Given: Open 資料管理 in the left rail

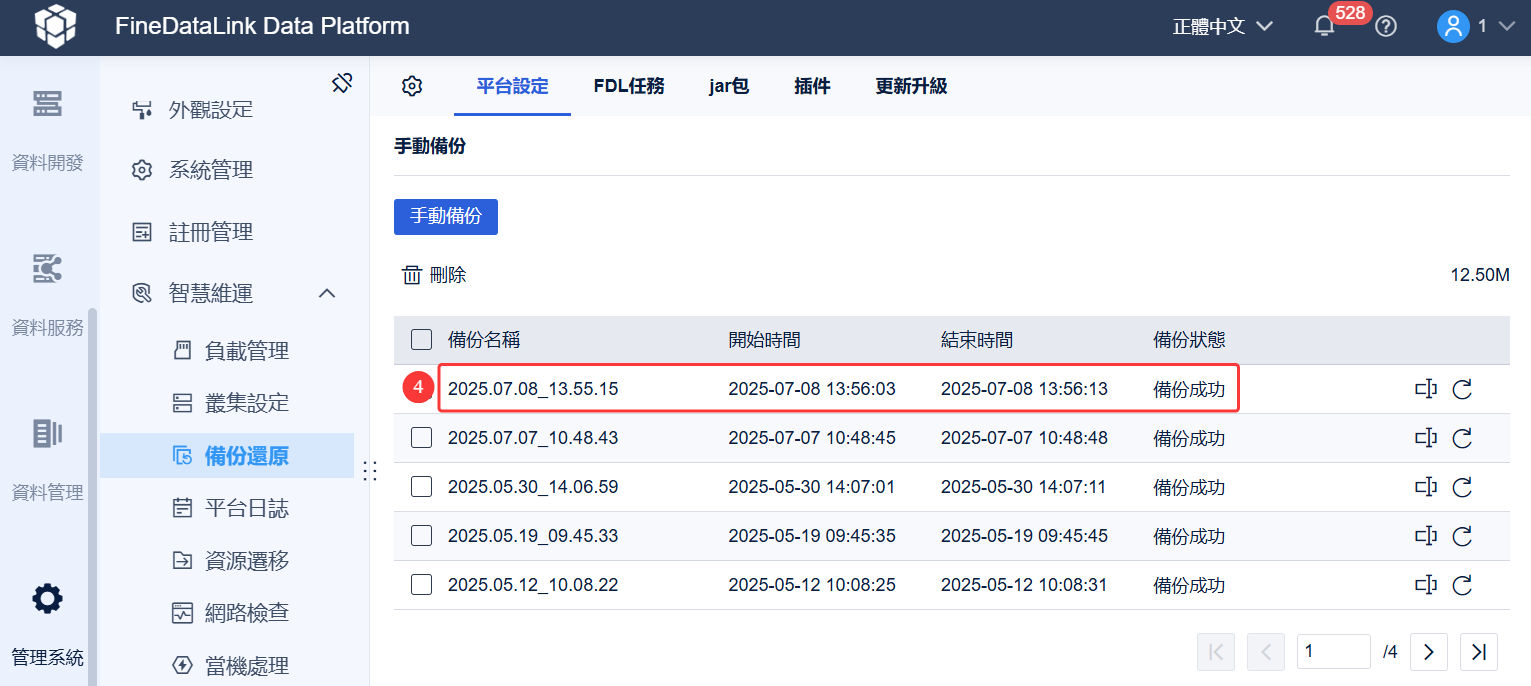Looking at the screenshot, I should pyautogui.click(x=48, y=460).
